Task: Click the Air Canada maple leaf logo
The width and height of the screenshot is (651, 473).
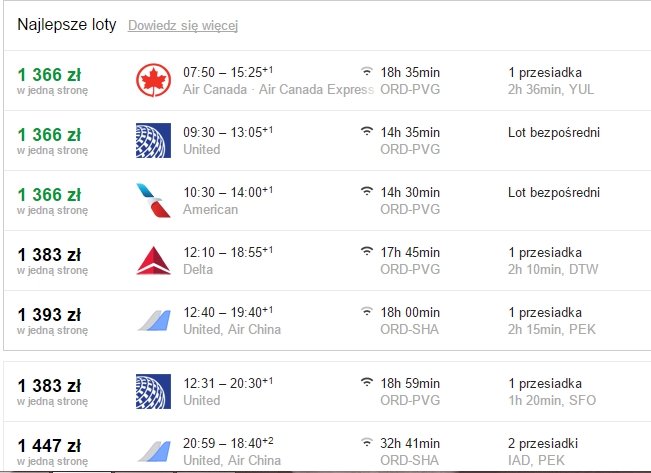Action: tap(153, 80)
